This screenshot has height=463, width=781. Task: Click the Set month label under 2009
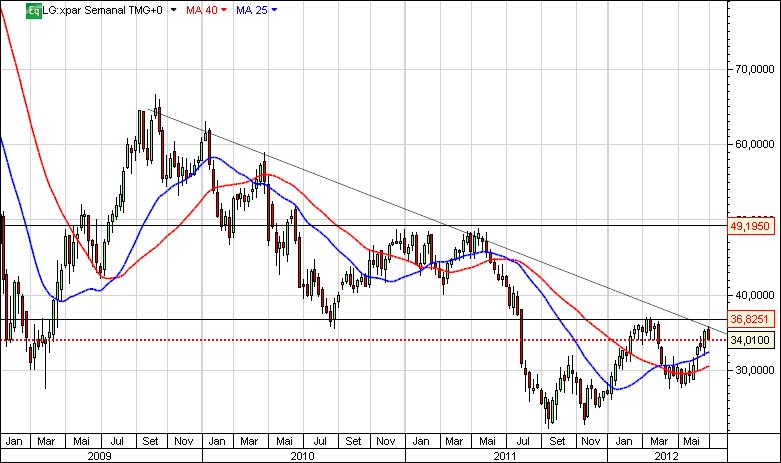tap(150, 441)
